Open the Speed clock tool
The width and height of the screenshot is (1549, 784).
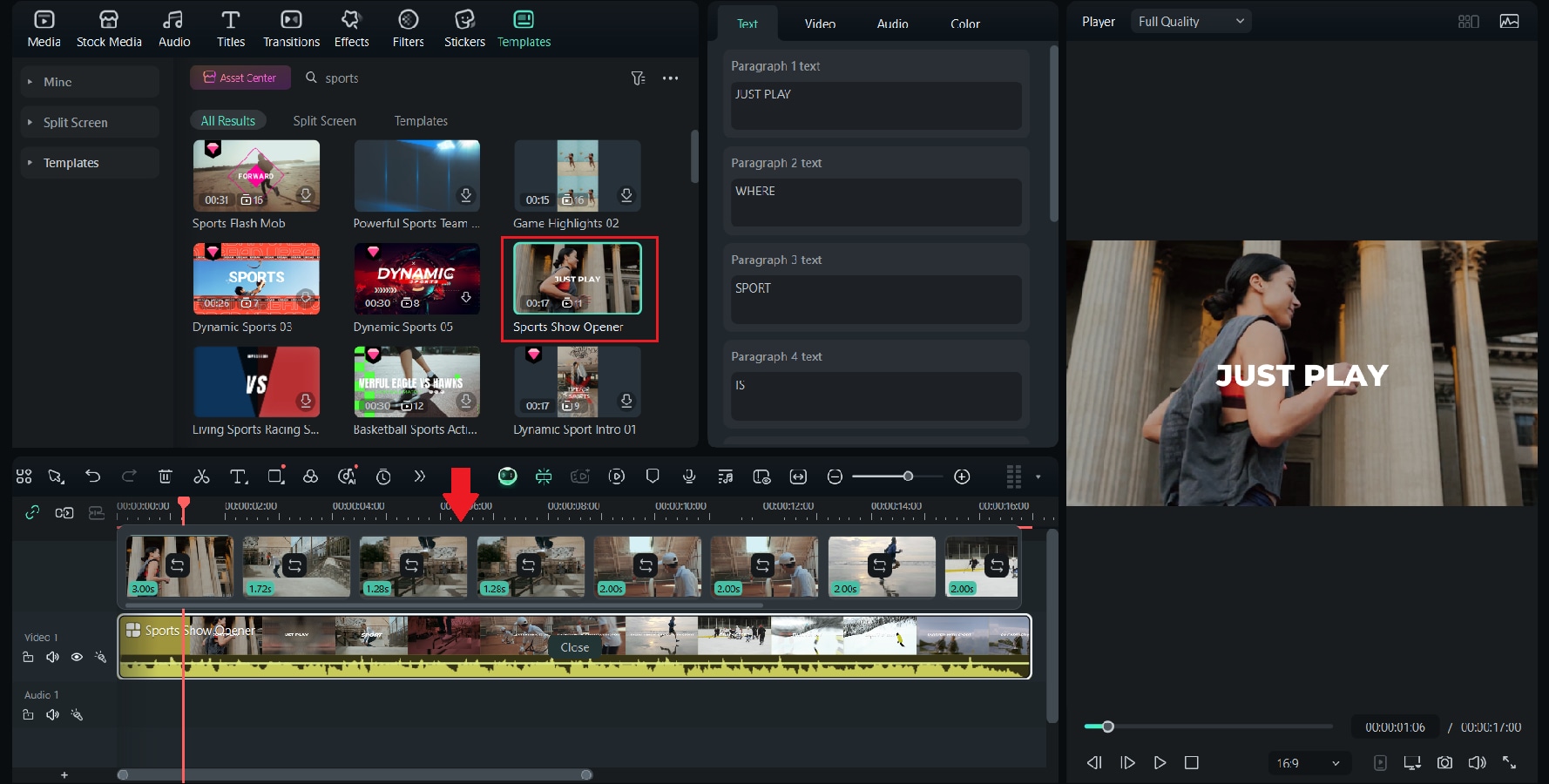(x=383, y=476)
